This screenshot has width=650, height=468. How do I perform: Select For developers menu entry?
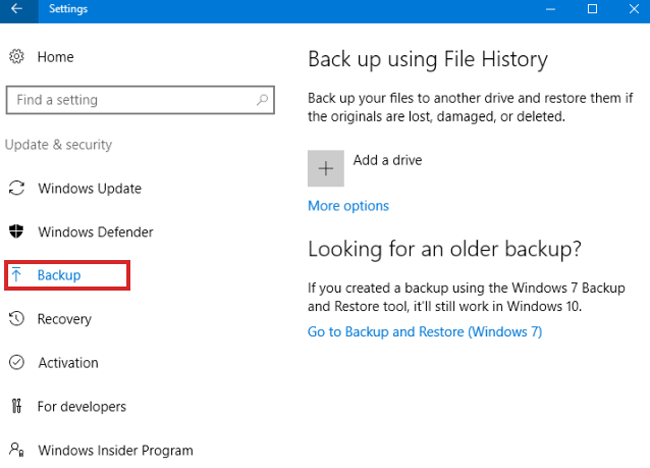(x=82, y=406)
